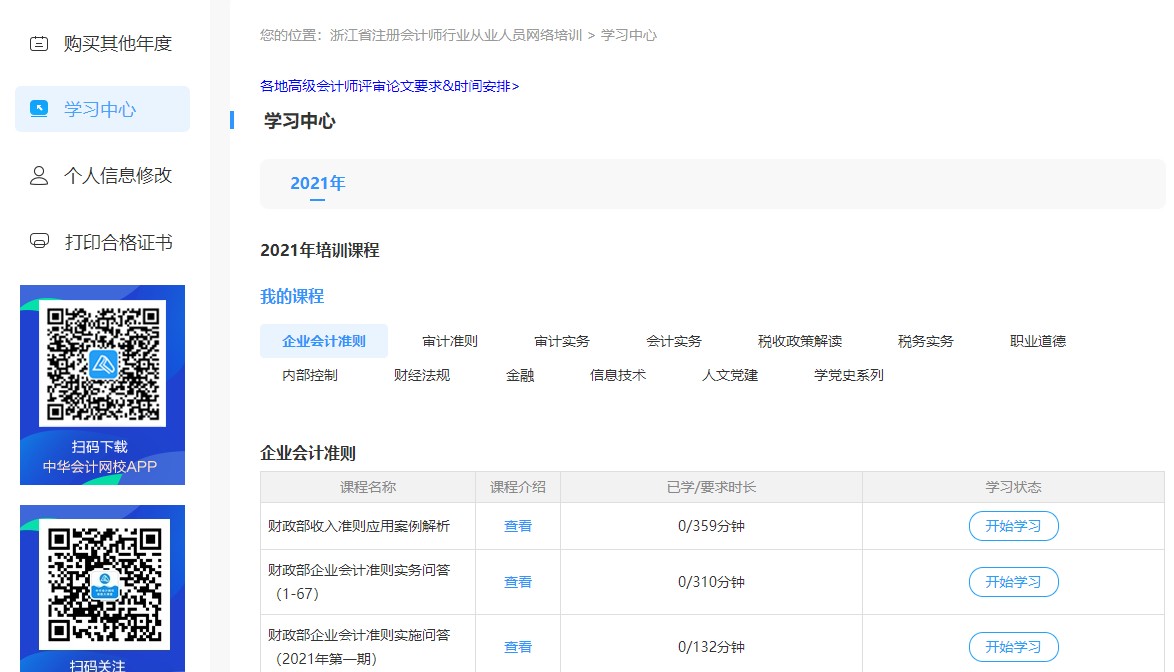This screenshot has width=1174, height=672.
Task: Open the 学党史系列 category
Action: pyautogui.click(x=849, y=375)
